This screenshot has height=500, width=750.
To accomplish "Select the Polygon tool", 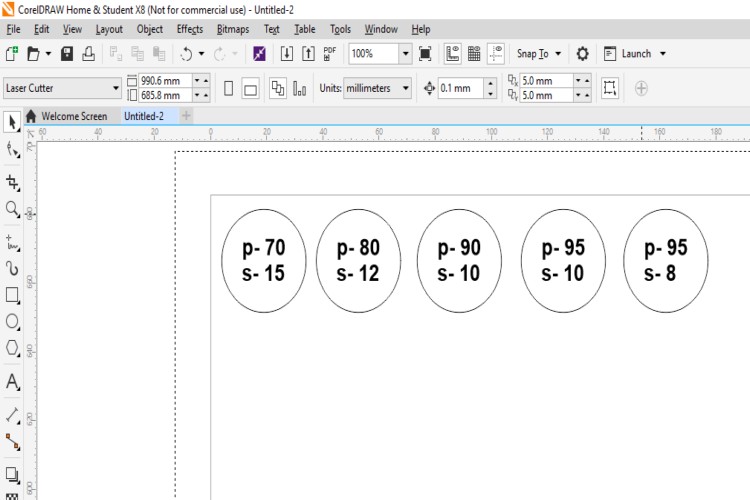I will (12, 348).
